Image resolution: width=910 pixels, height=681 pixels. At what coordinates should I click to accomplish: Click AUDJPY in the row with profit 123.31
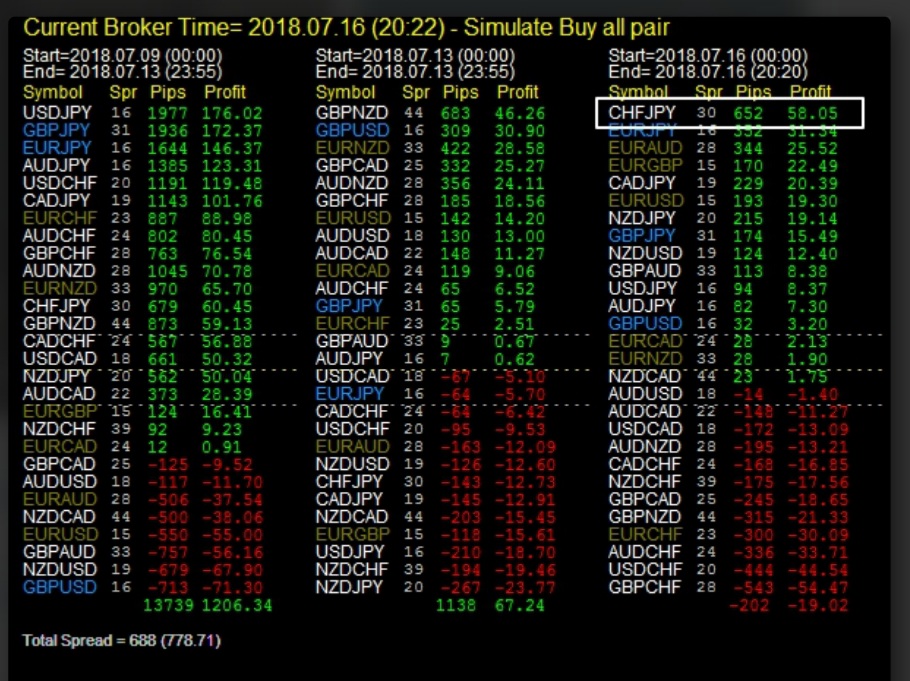pyautogui.click(x=57, y=165)
